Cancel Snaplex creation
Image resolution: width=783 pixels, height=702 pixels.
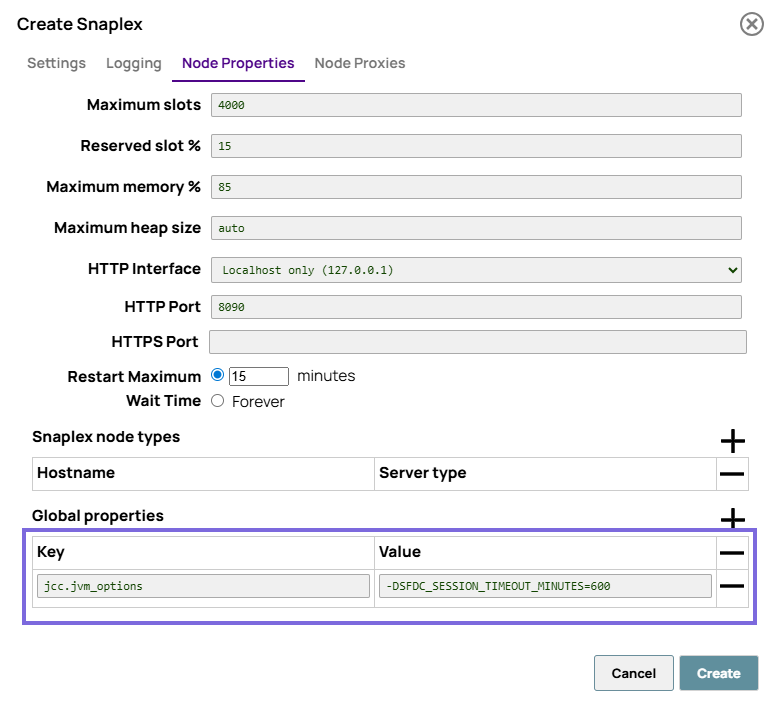[634, 673]
